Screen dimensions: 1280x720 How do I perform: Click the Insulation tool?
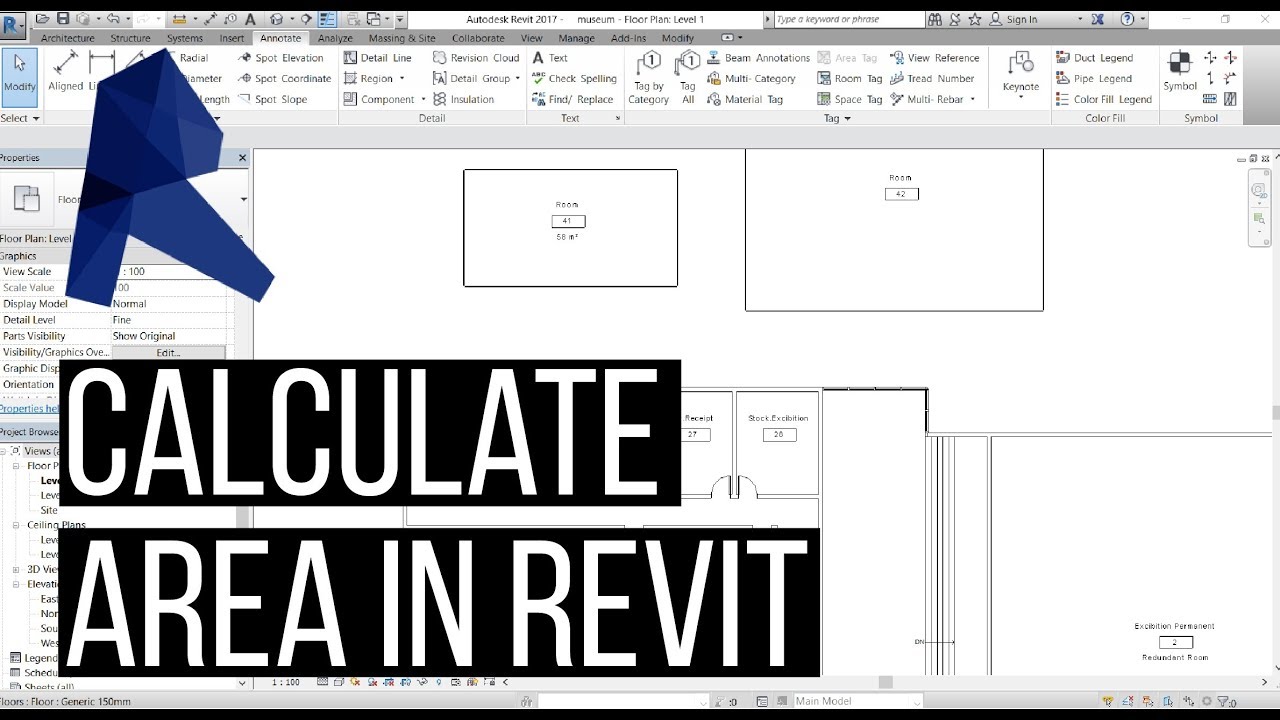tap(464, 100)
